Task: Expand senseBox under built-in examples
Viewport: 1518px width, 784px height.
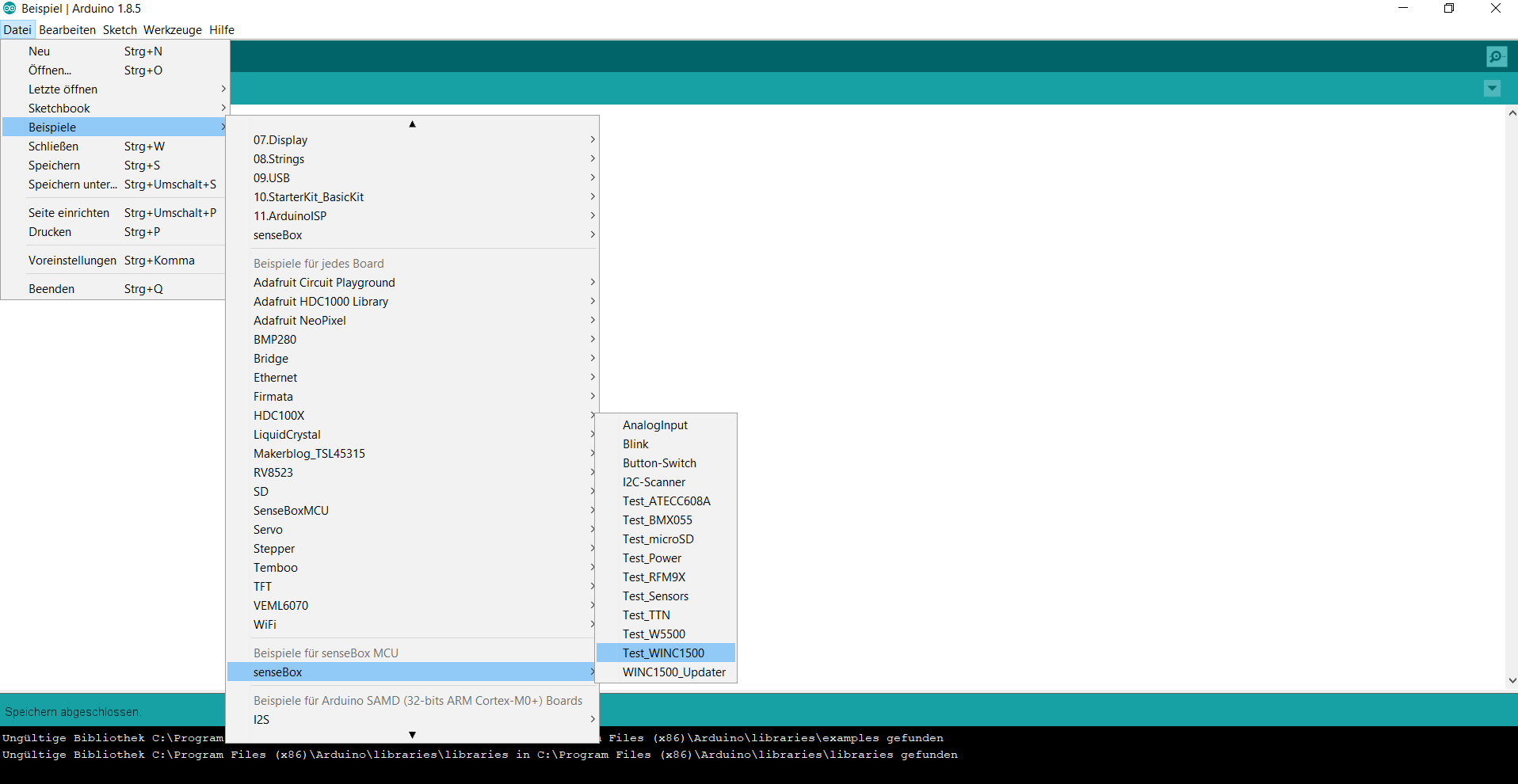Action: [413, 235]
